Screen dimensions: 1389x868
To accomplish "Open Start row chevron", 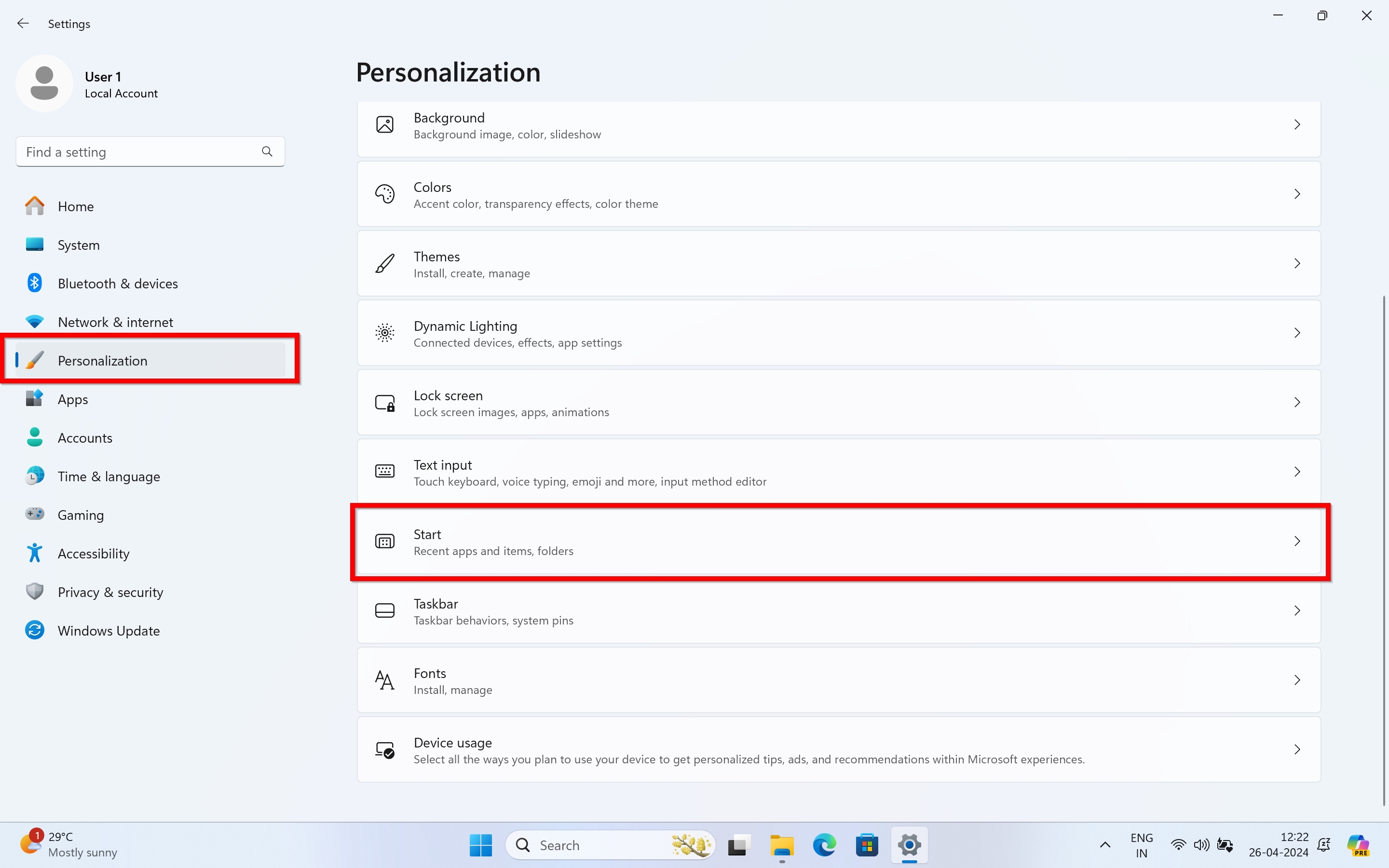I will click(x=1296, y=542).
